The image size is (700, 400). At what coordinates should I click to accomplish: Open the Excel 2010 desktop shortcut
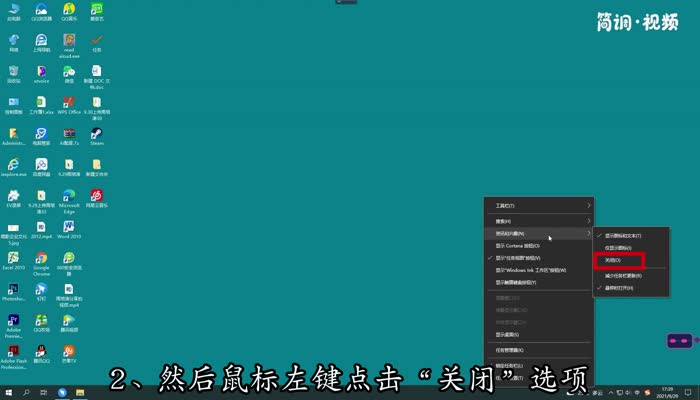click(x=13, y=259)
